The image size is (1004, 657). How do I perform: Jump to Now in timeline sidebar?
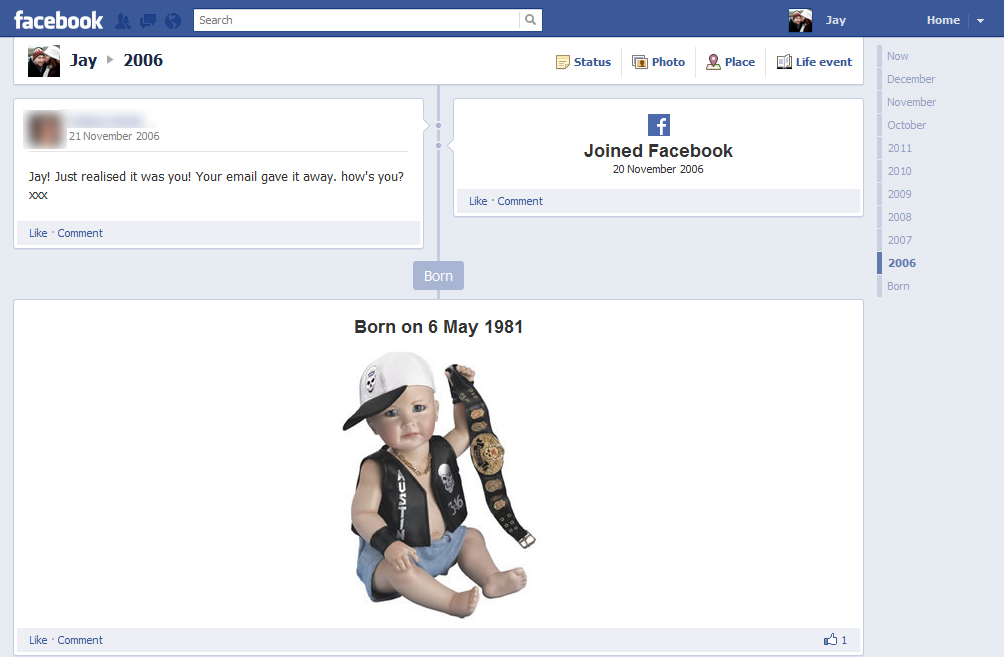[x=897, y=56]
